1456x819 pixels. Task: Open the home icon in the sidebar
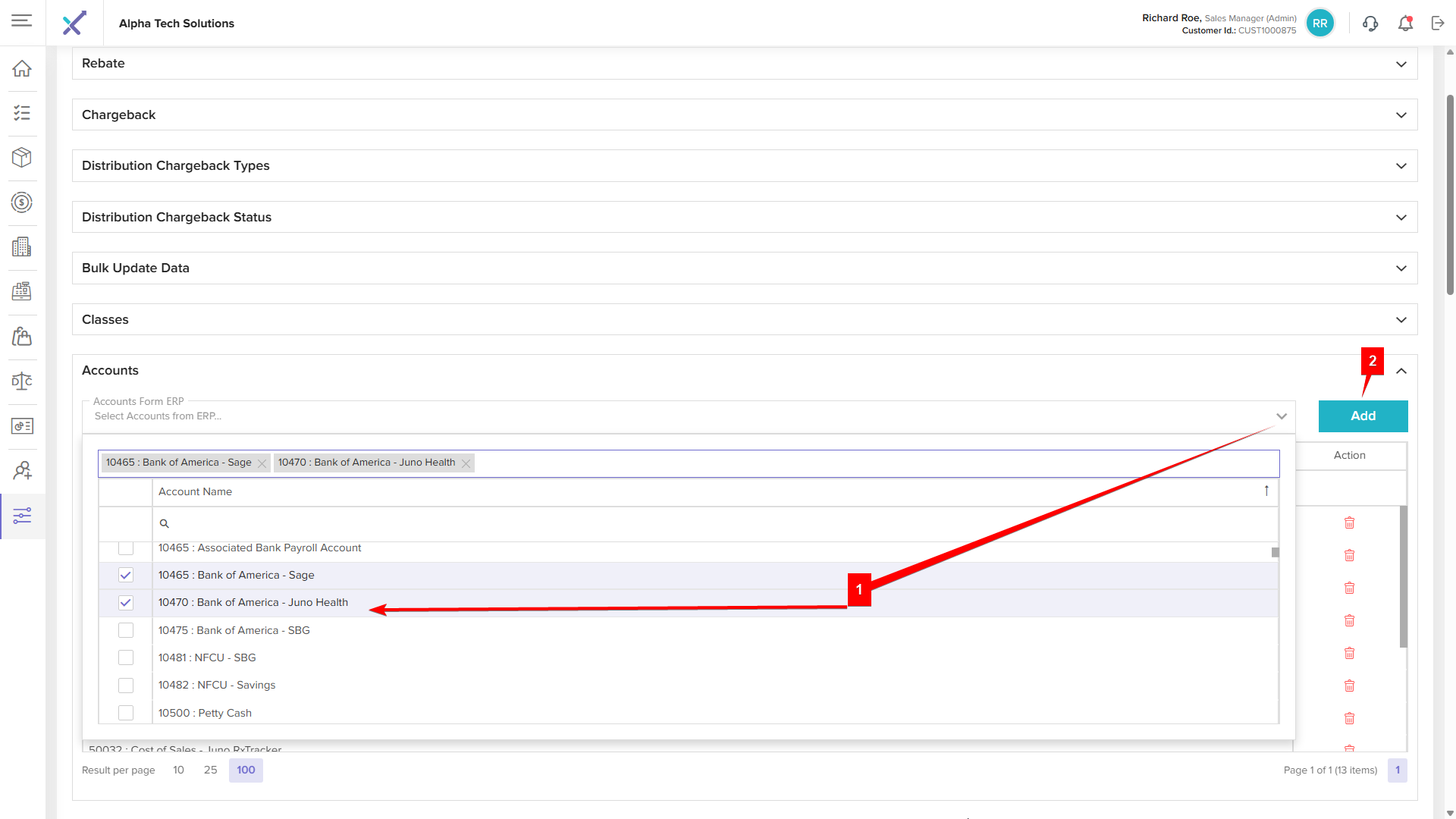point(22,68)
